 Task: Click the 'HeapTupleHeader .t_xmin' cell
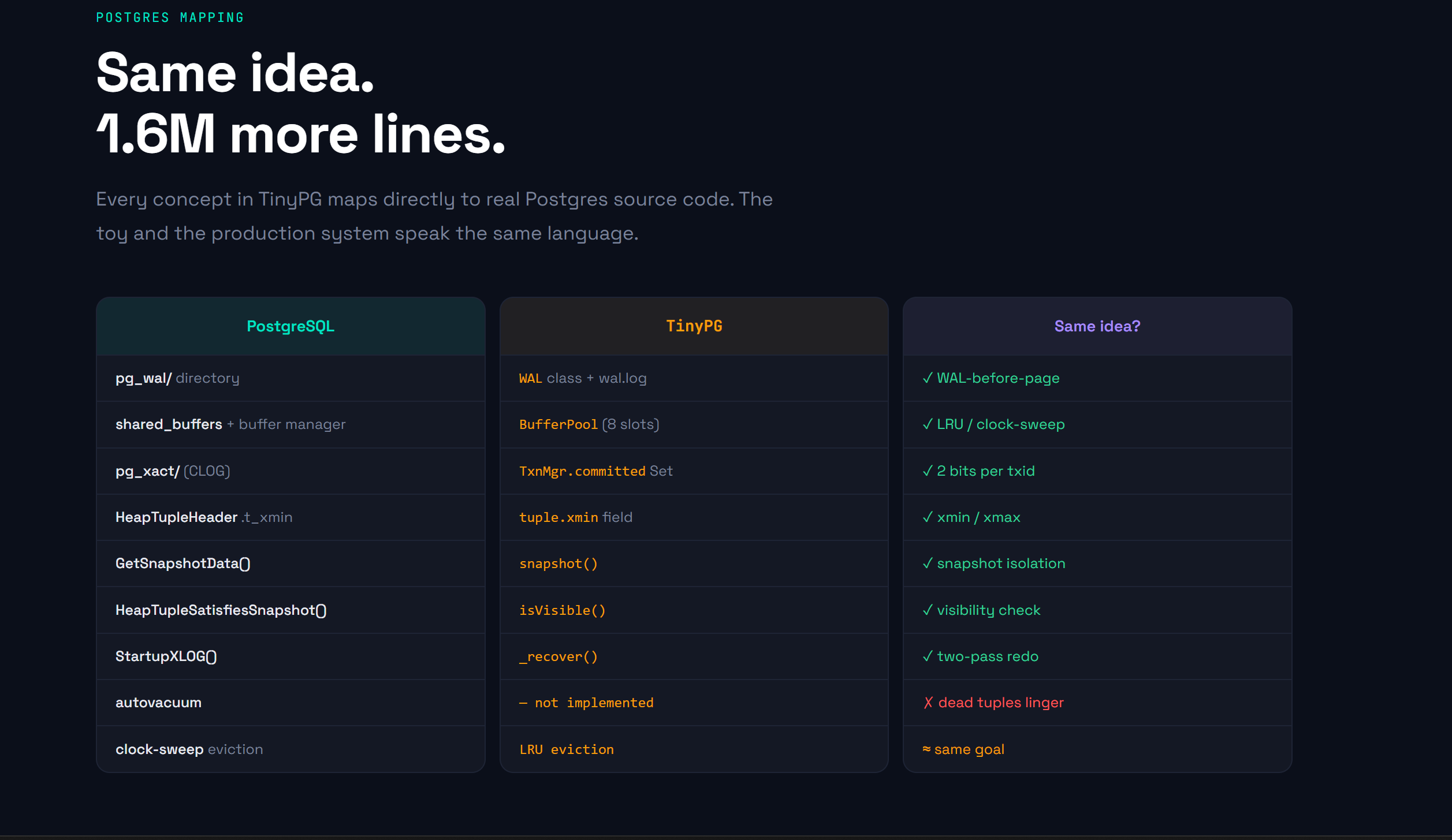pyautogui.click(x=291, y=517)
